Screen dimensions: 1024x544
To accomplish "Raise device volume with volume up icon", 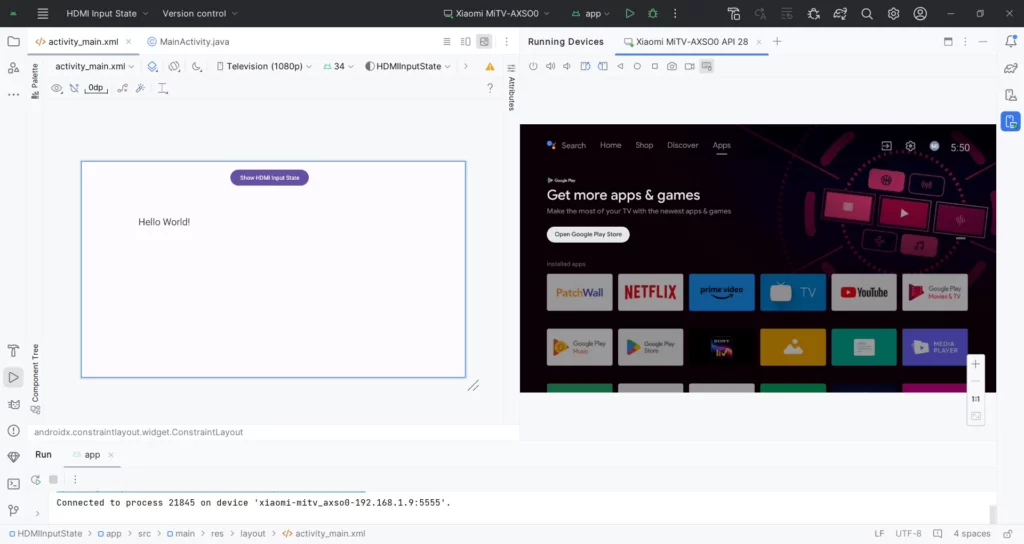I will tap(551, 66).
